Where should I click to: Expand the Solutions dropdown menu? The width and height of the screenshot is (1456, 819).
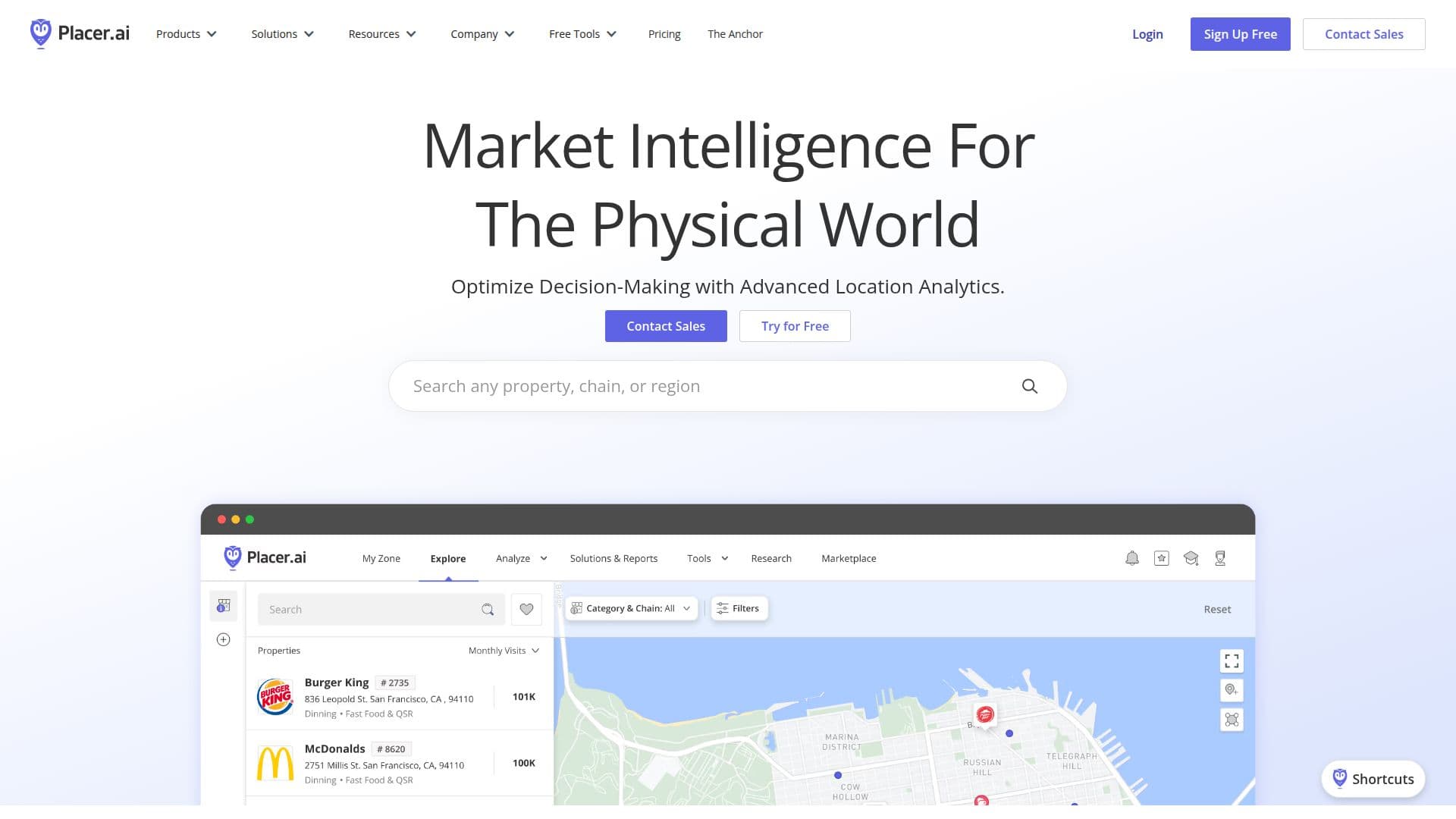(x=283, y=34)
